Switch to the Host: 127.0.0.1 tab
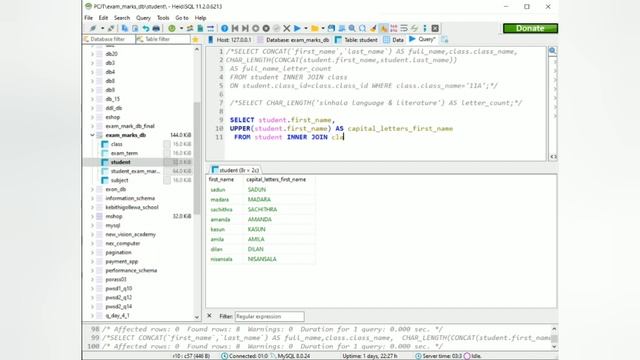Image resolution: width=640 pixels, height=360 pixels. pyautogui.click(x=230, y=40)
